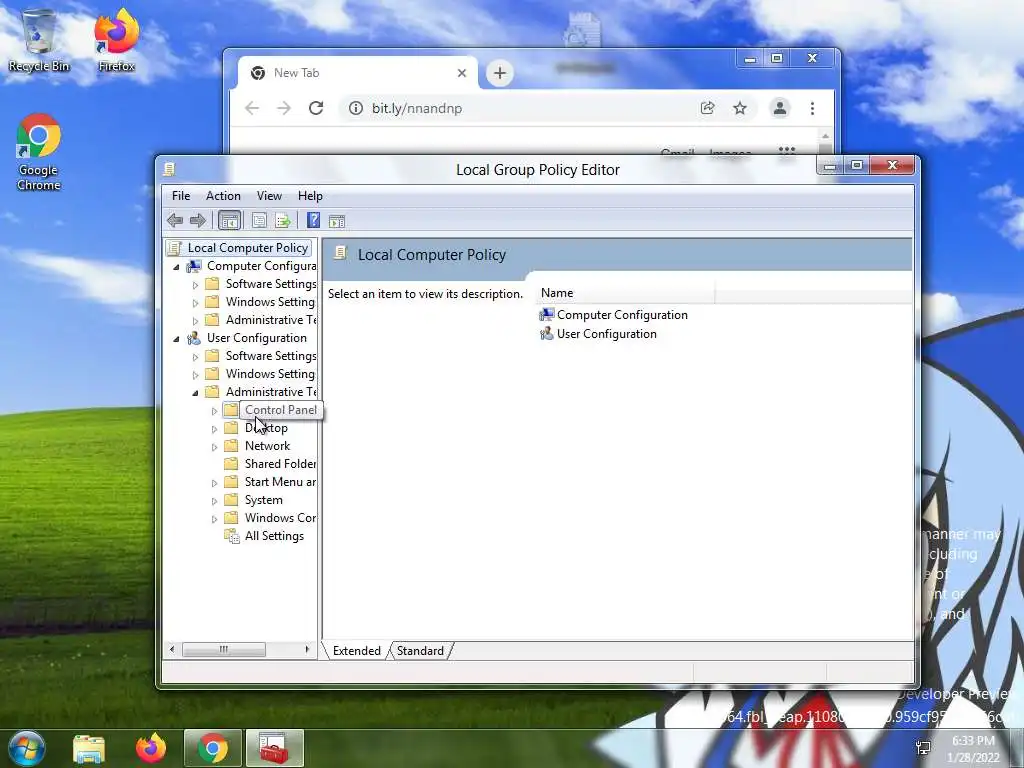Go back in the Chrome window
The image size is (1024, 768).
pyautogui.click(x=252, y=108)
